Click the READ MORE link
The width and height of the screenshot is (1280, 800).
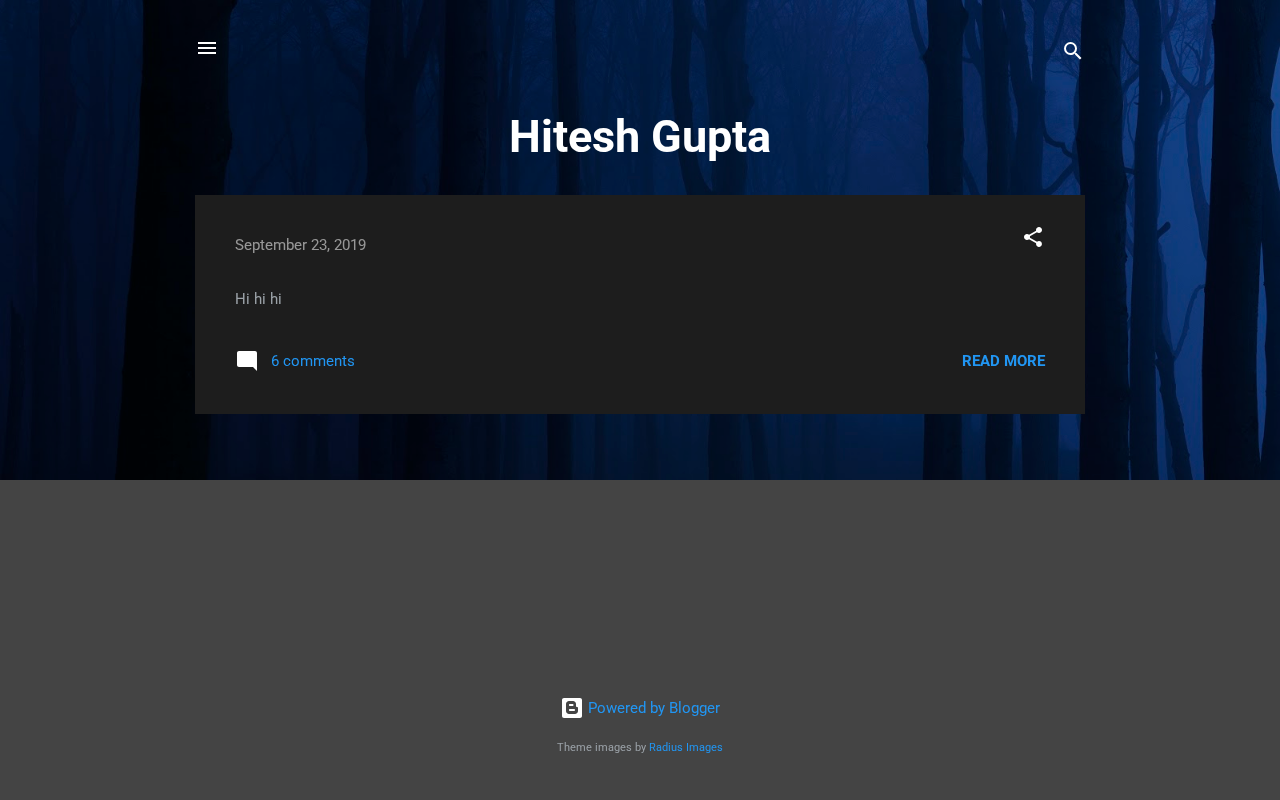pos(1004,361)
